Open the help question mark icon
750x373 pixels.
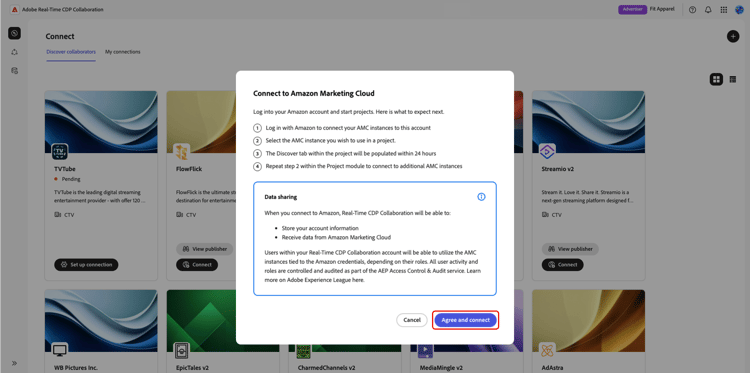click(x=692, y=10)
